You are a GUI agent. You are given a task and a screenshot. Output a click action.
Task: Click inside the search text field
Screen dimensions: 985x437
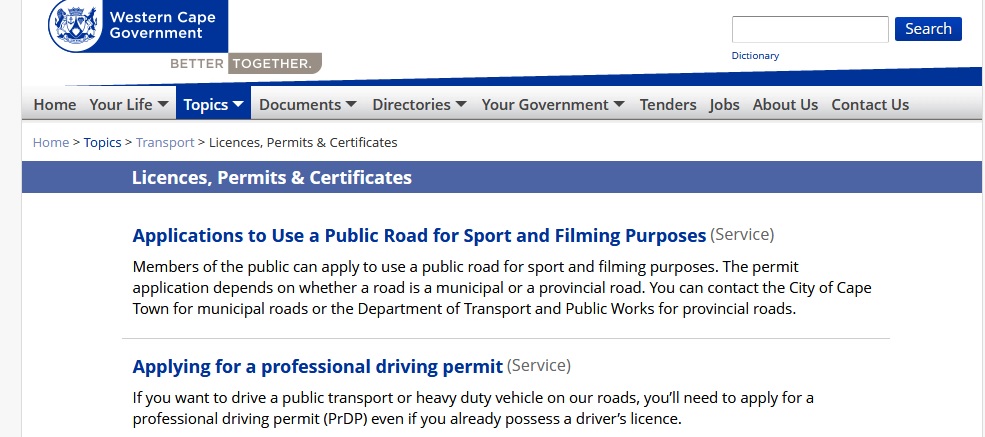[x=809, y=29]
